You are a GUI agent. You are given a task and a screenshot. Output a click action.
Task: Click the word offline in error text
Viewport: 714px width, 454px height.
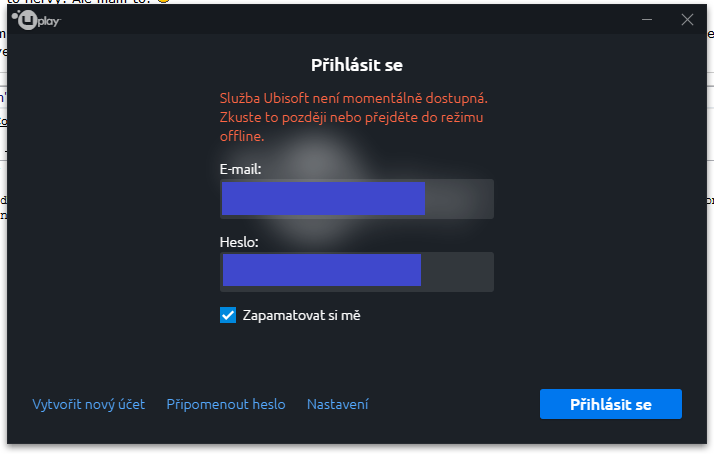pos(241,136)
